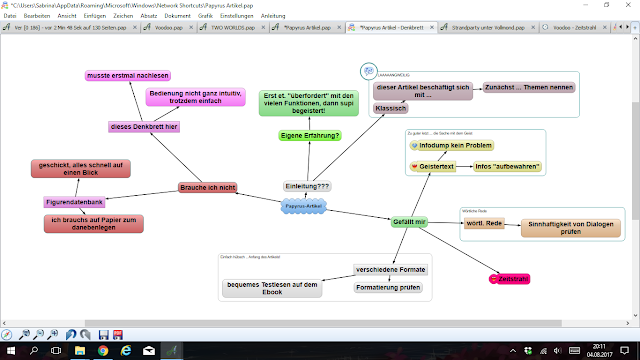Select the central Papyrus-Artikel cloud node

tap(304, 206)
